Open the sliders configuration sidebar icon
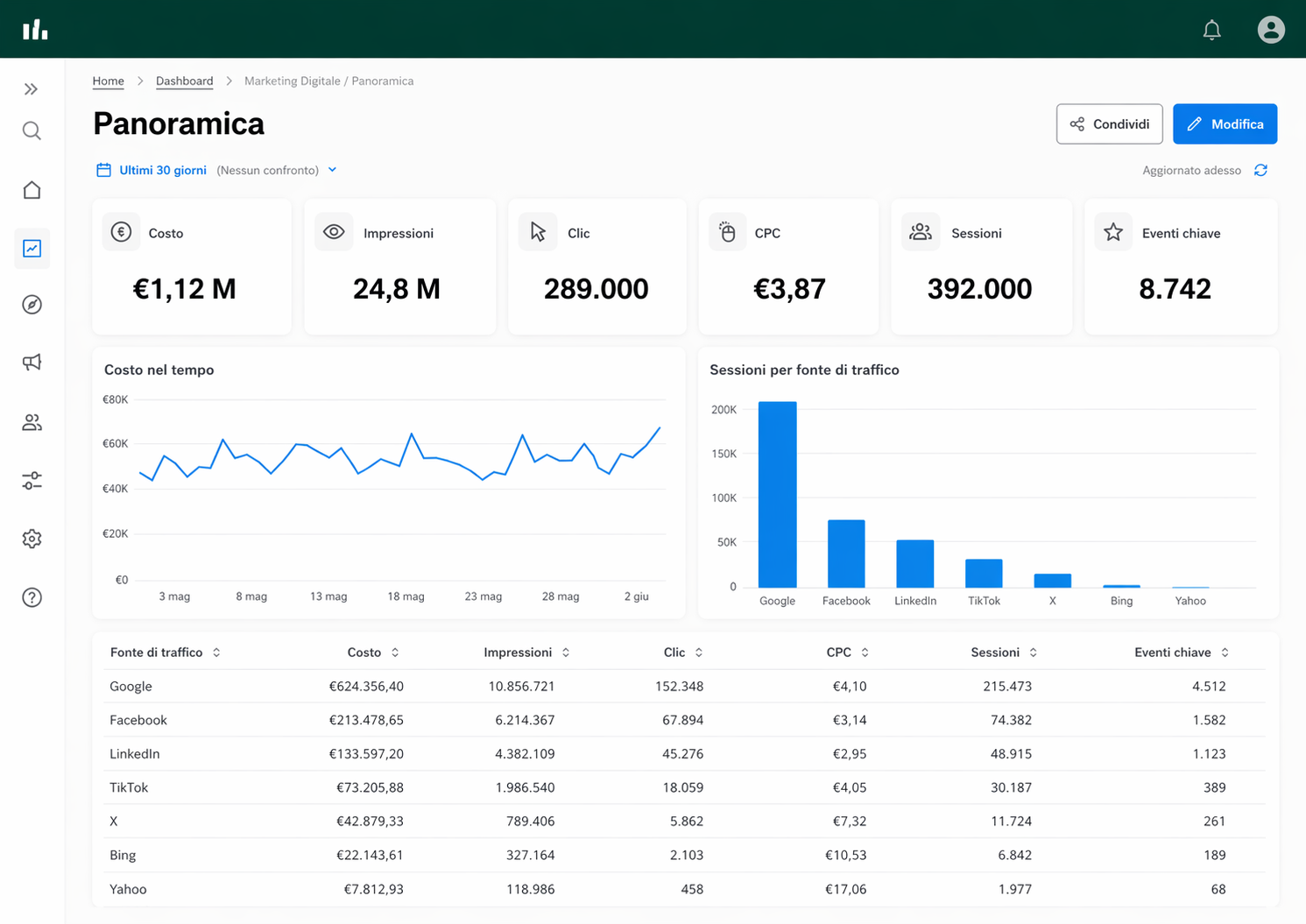Screen dimensions: 1306x924 tap(32, 481)
